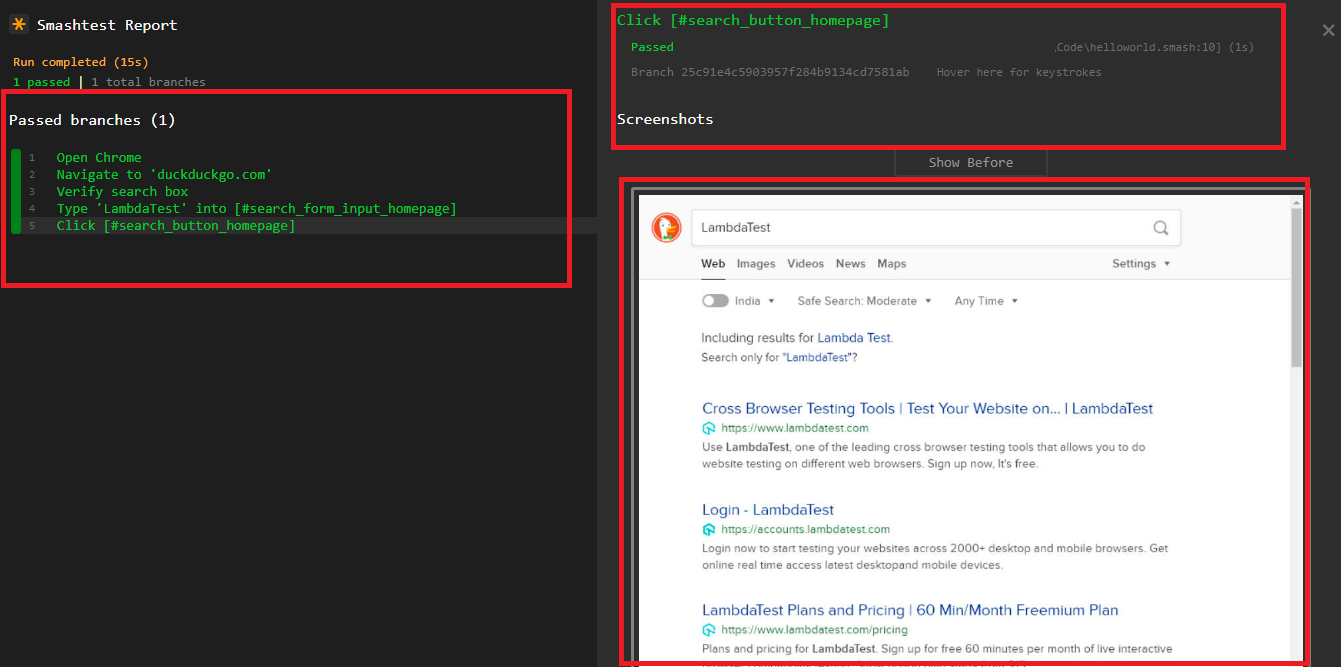Click the '1 passed' count
The width and height of the screenshot is (1341, 667).
(42, 82)
